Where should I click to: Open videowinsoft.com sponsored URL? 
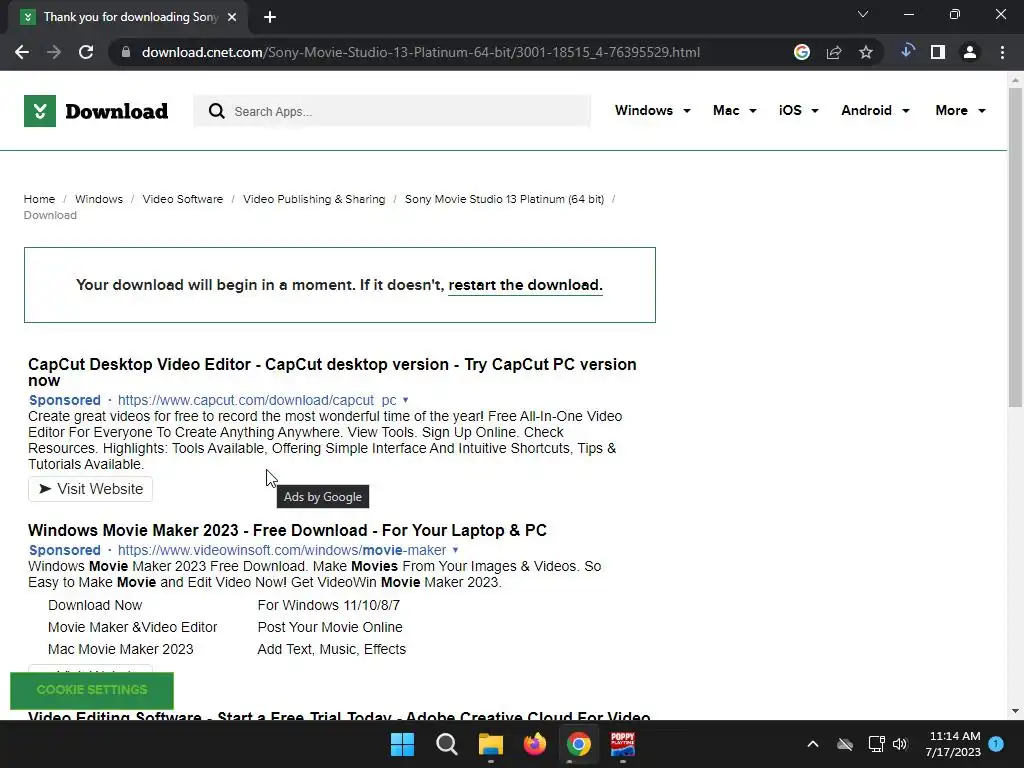tap(281, 551)
